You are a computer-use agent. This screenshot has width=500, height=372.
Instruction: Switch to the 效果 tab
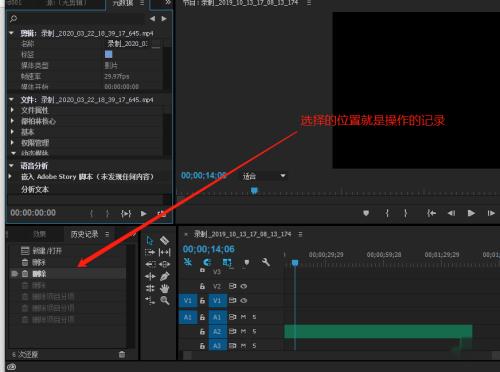[39, 234]
